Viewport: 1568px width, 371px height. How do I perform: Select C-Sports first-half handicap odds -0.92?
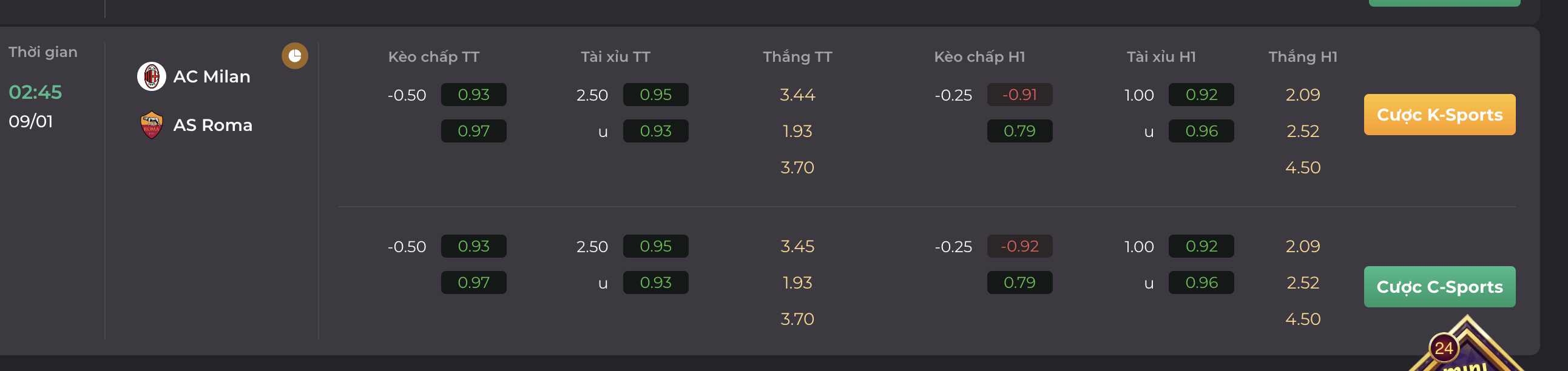(1019, 246)
